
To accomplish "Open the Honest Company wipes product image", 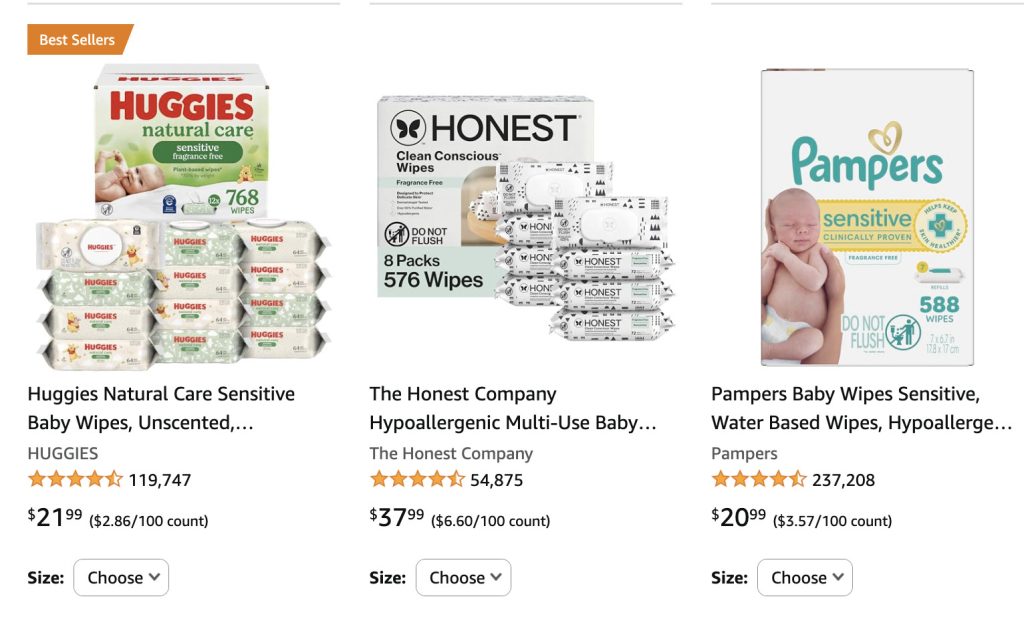I will point(525,217).
